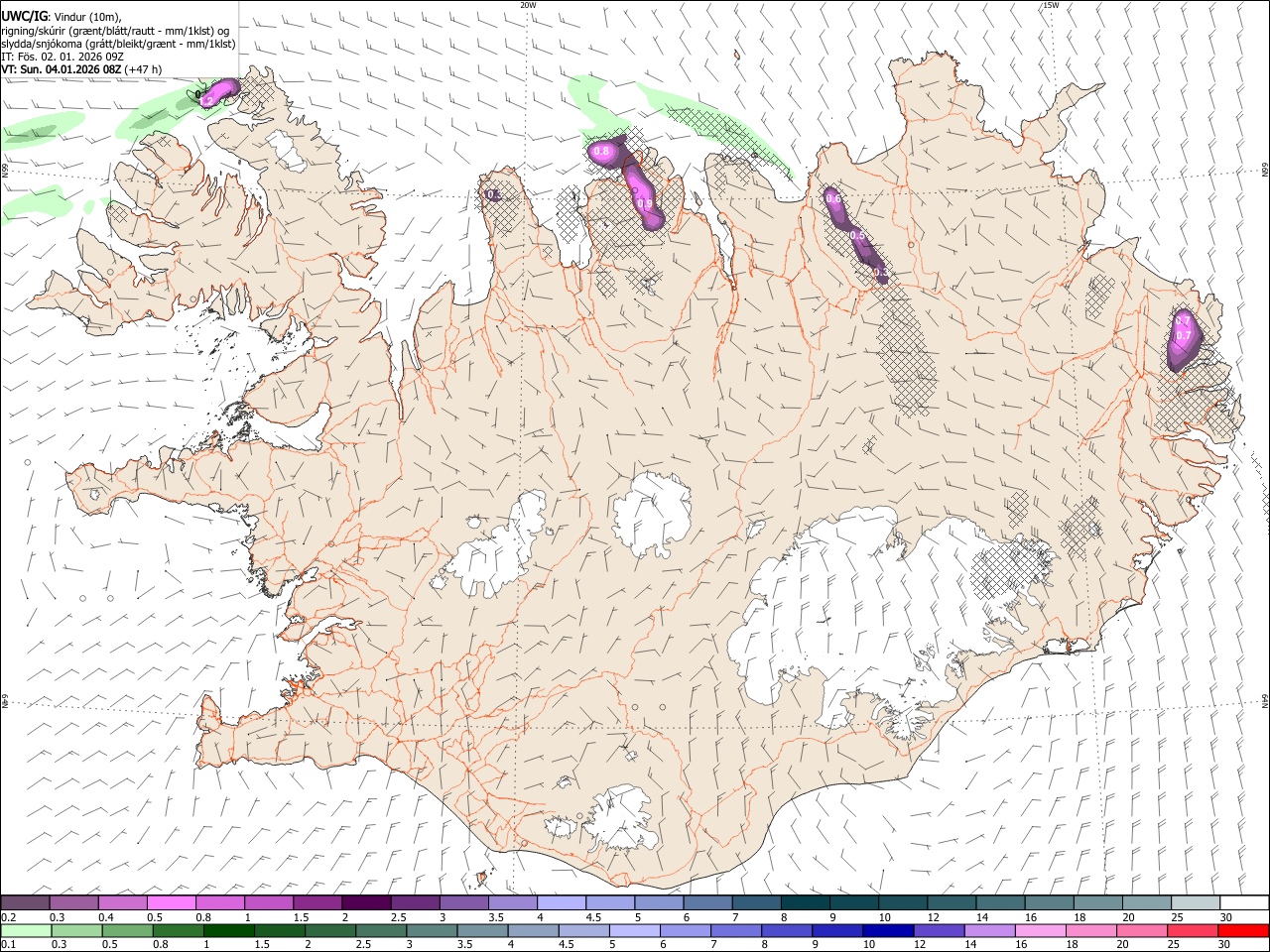Click darkest purple swatch between 2 and 2.5, snow scale
The image size is (1270, 952).
[366, 900]
